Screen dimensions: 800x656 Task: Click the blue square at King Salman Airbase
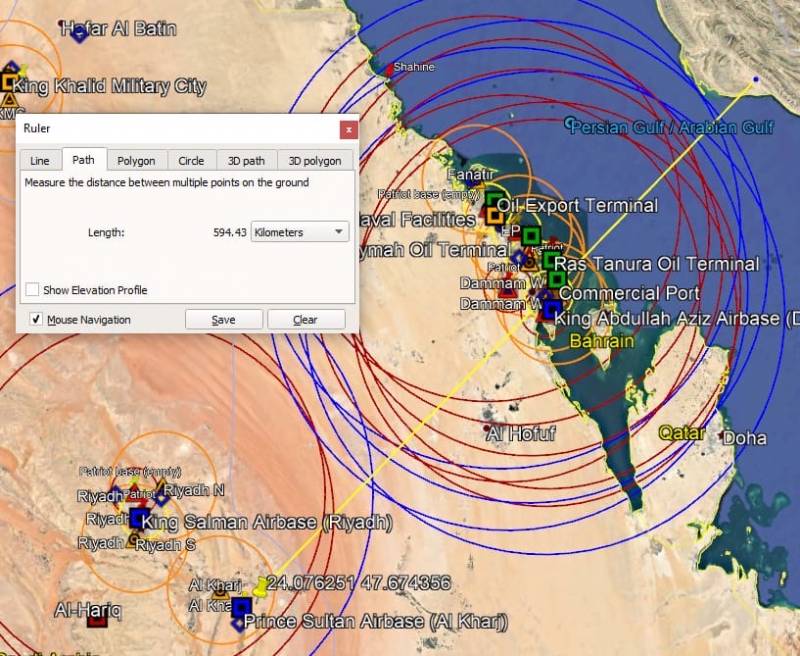[139, 518]
